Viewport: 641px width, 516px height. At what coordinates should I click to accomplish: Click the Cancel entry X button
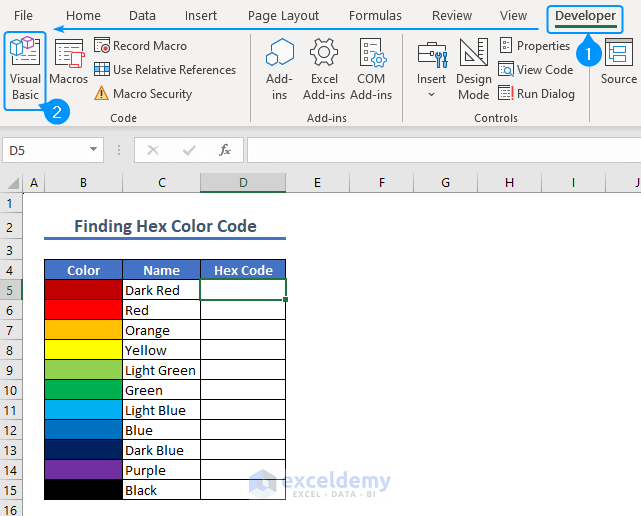point(153,150)
